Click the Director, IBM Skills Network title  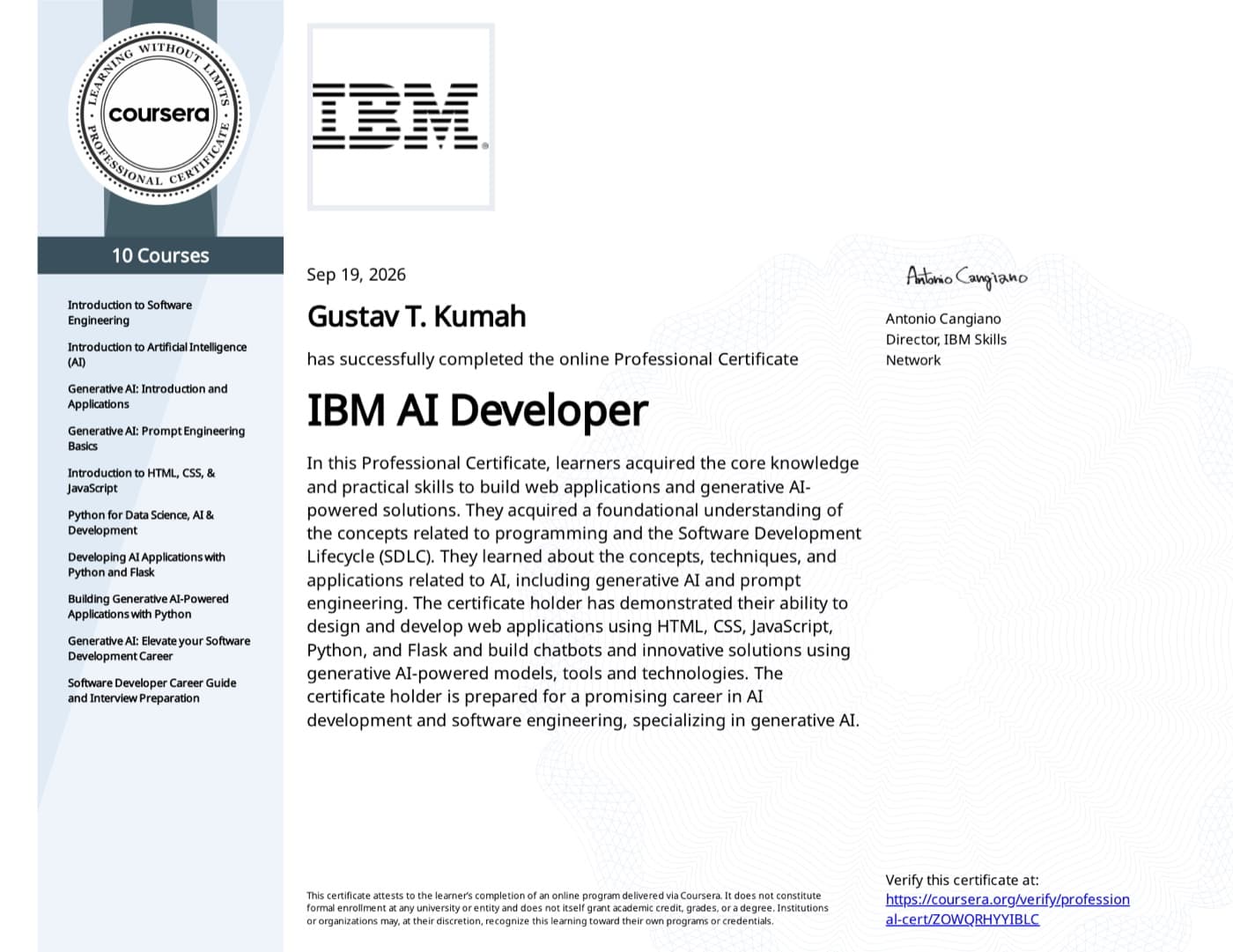click(946, 350)
